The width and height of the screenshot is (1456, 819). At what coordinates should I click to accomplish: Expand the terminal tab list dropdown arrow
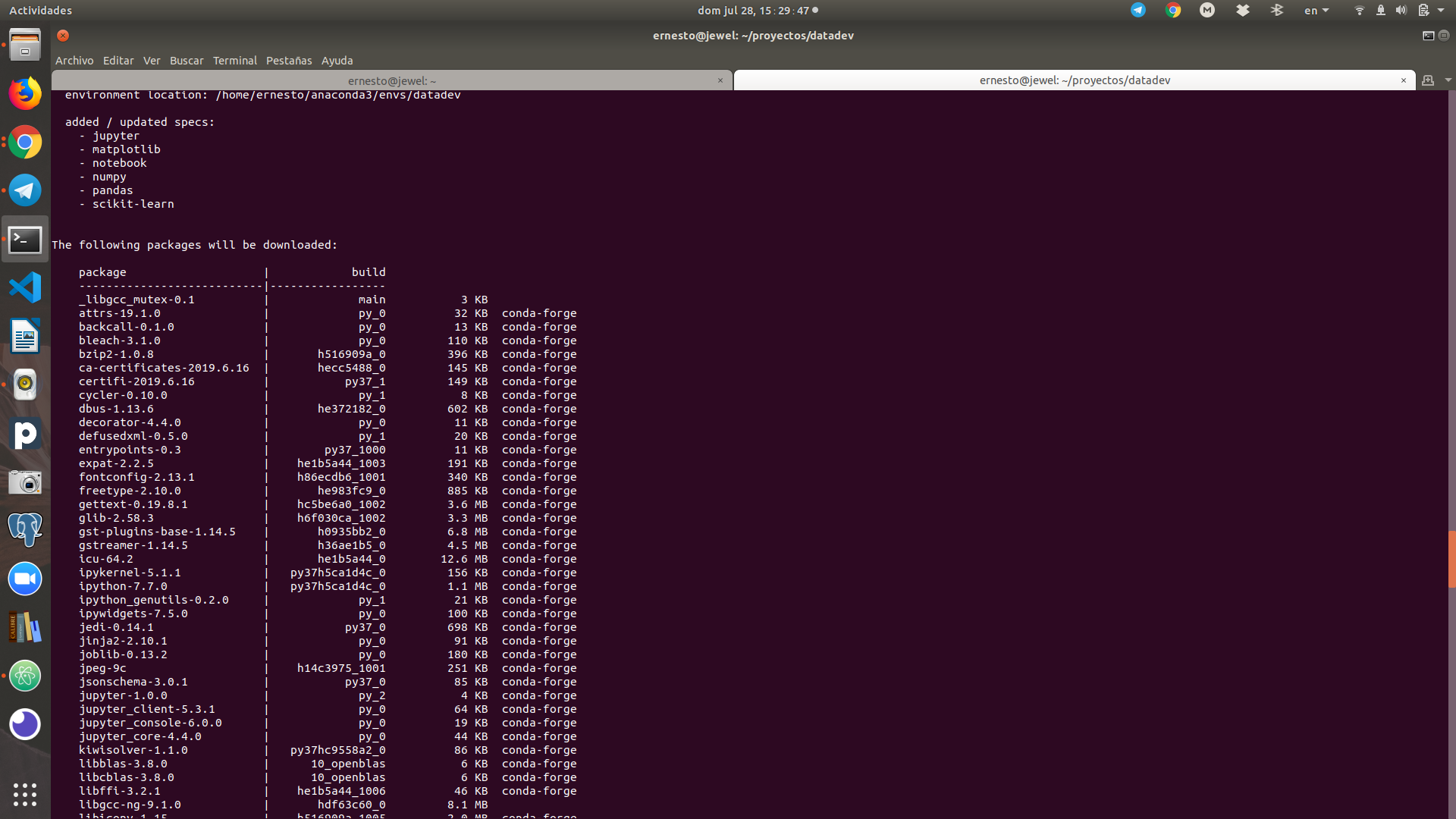1448,80
